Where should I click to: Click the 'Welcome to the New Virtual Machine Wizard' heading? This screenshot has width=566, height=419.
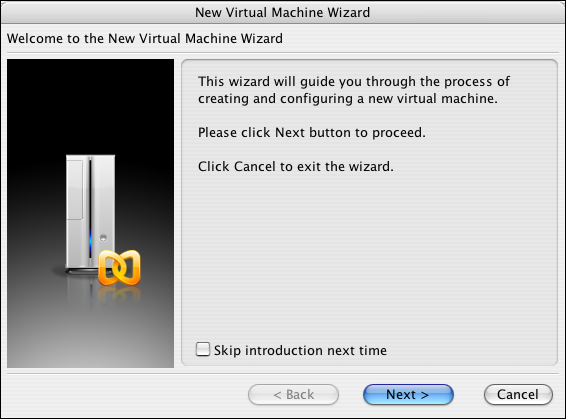point(145,38)
